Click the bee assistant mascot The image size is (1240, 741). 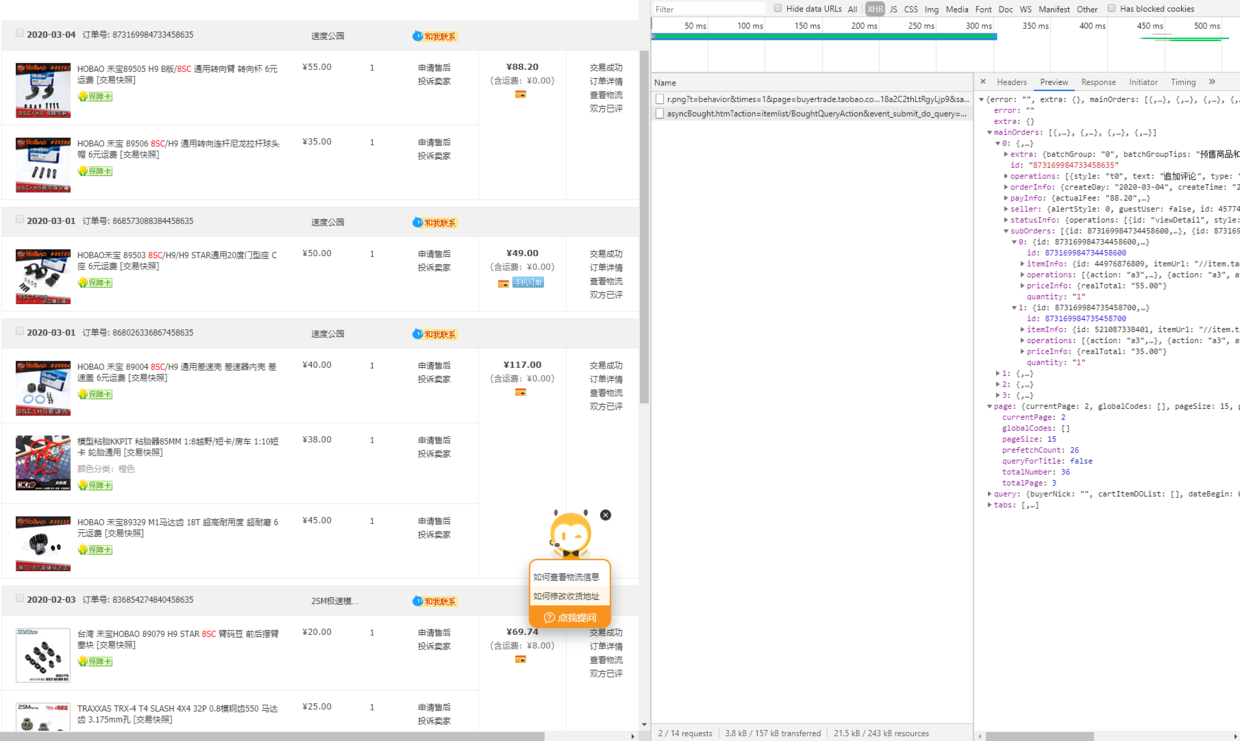pyautogui.click(x=570, y=535)
